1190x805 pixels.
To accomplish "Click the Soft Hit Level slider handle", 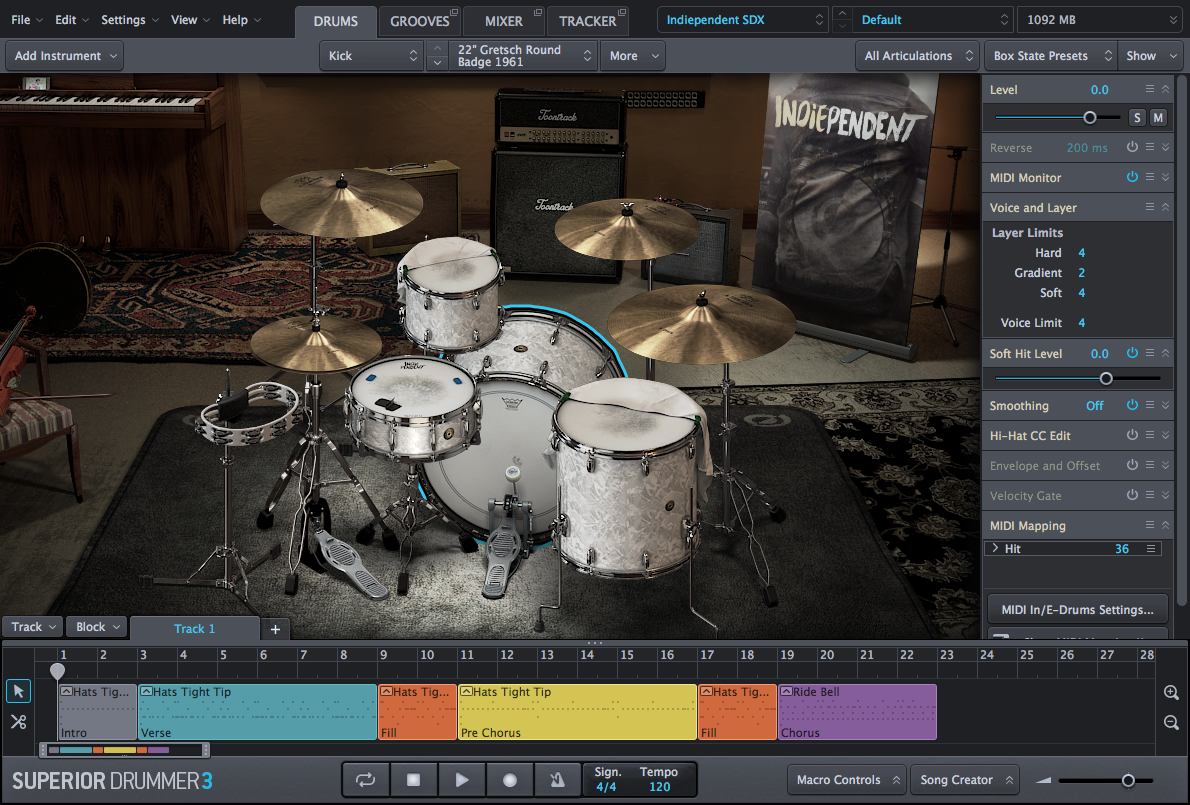I will pyautogui.click(x=1106, y=378).
